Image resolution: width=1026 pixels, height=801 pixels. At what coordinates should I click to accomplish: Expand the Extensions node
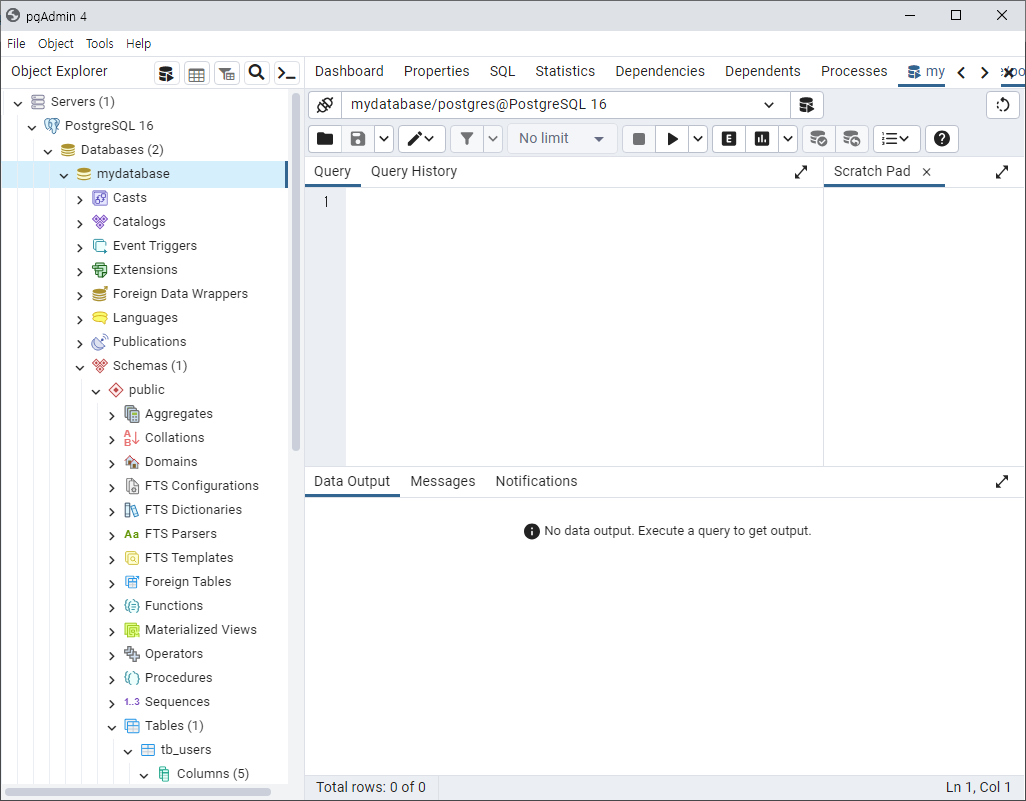point(80,271)
